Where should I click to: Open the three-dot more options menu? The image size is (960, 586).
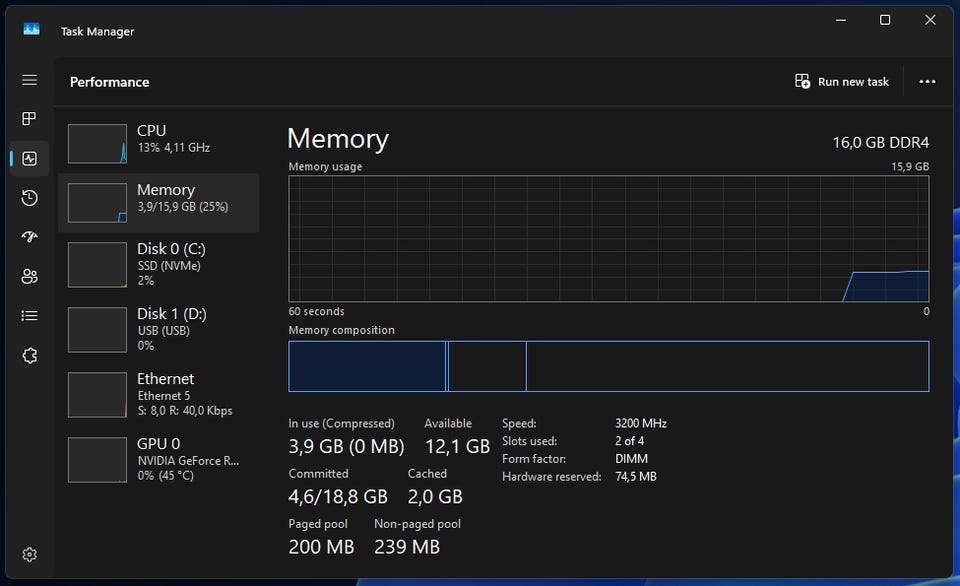coord(927,81)
